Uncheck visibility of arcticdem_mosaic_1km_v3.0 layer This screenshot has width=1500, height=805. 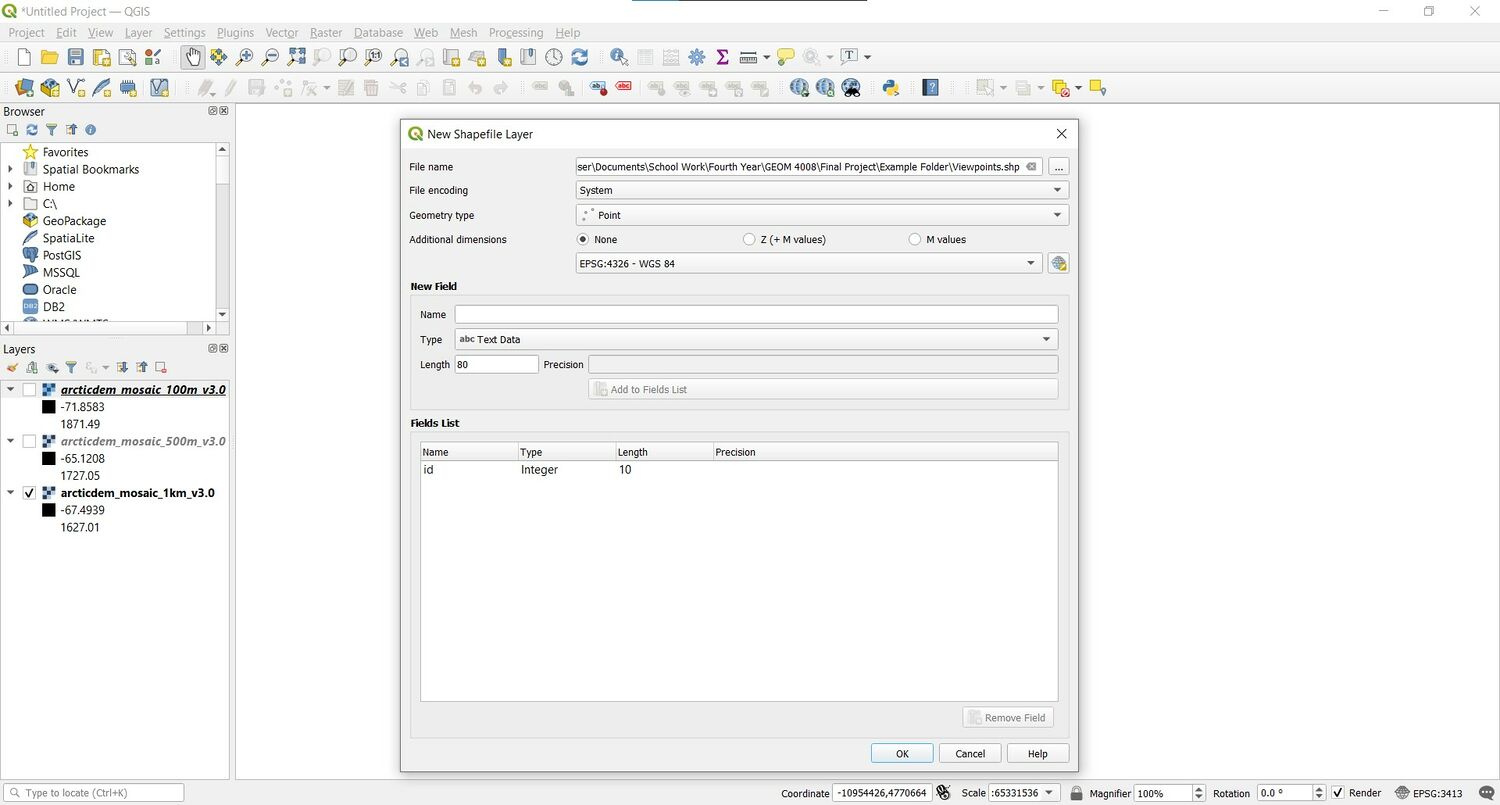point(29,493)
